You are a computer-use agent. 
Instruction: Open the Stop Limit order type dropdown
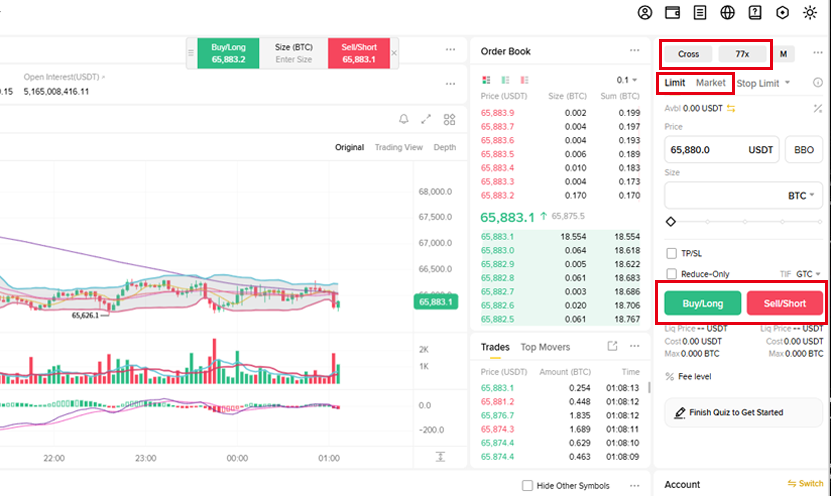tap(763, 83)
